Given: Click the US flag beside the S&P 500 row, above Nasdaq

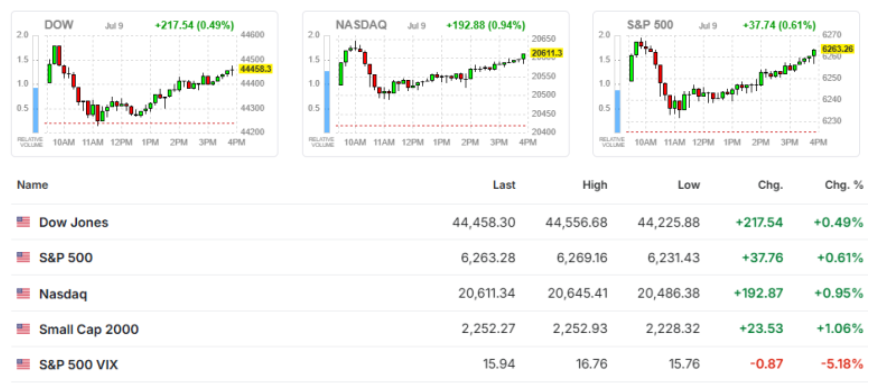Looking at the screenshot, I should [23, 258].
